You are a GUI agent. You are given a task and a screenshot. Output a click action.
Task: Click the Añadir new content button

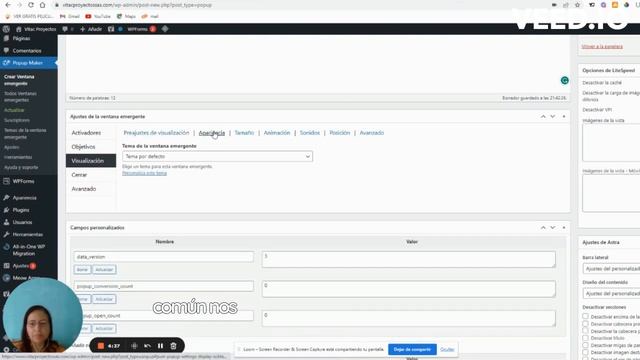click(x=91, y=29)
